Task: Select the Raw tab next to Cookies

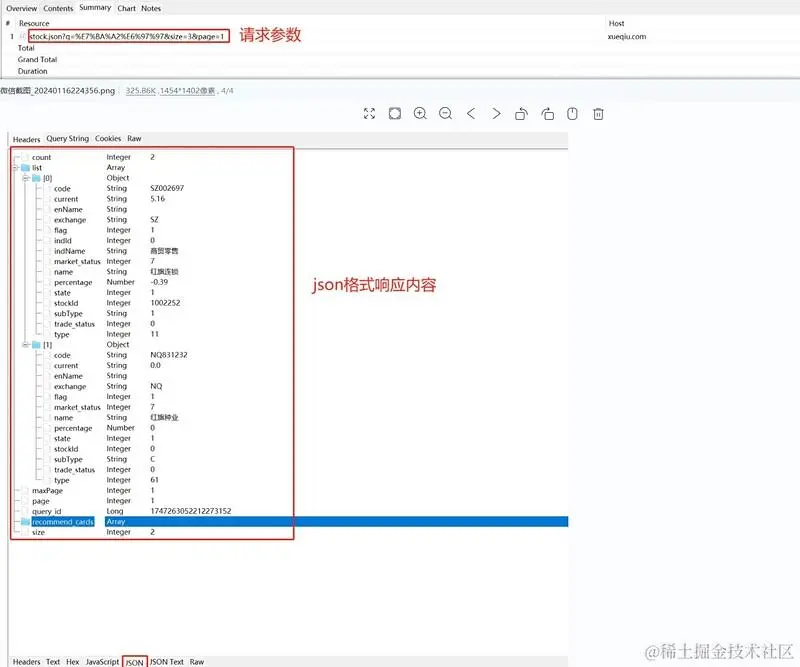Action: [x=134, y=138]
